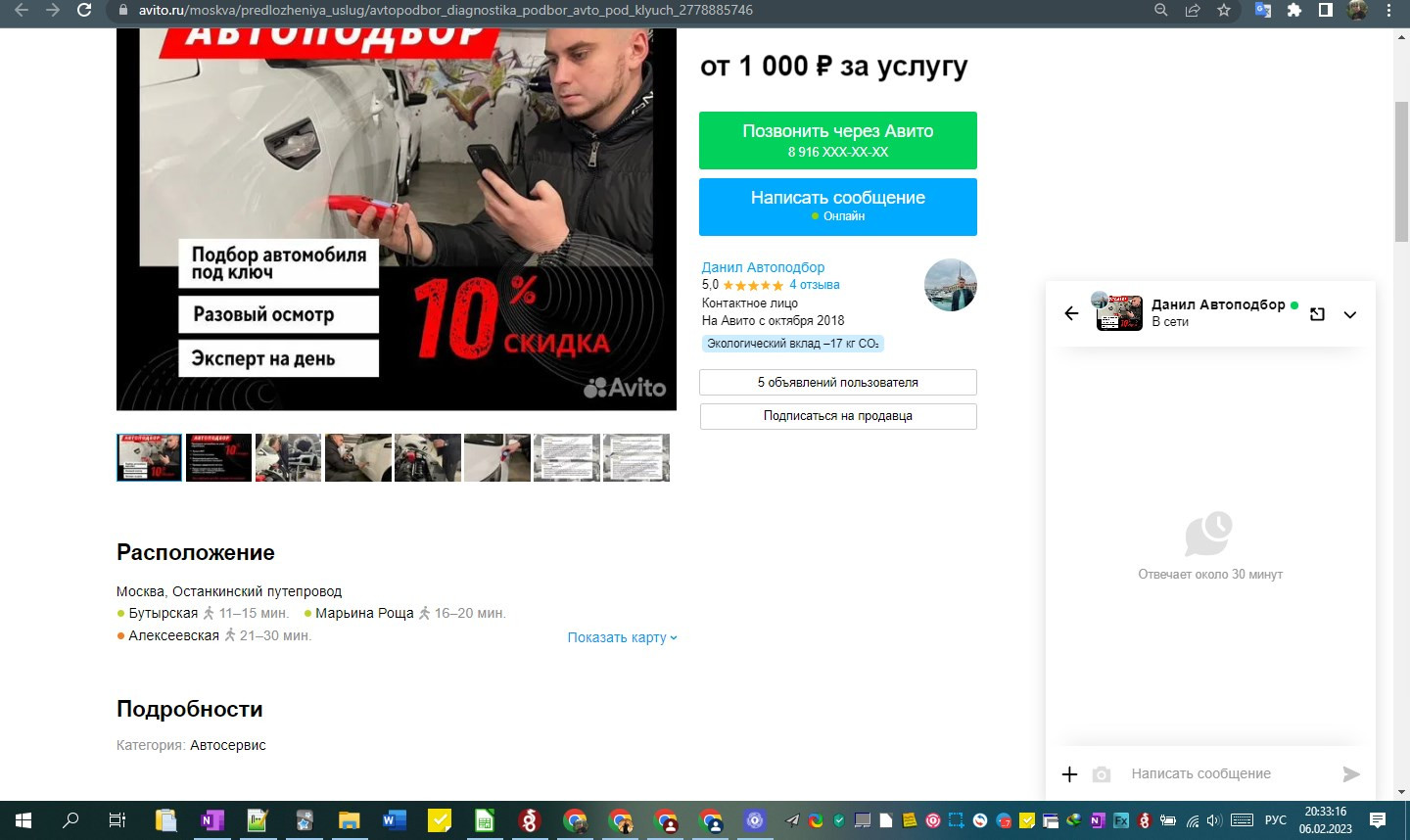Screen dimensions: 1410x840
Task: Click blue Написать сообщение button
Action: pyautogui.click(x=838, y=207)
